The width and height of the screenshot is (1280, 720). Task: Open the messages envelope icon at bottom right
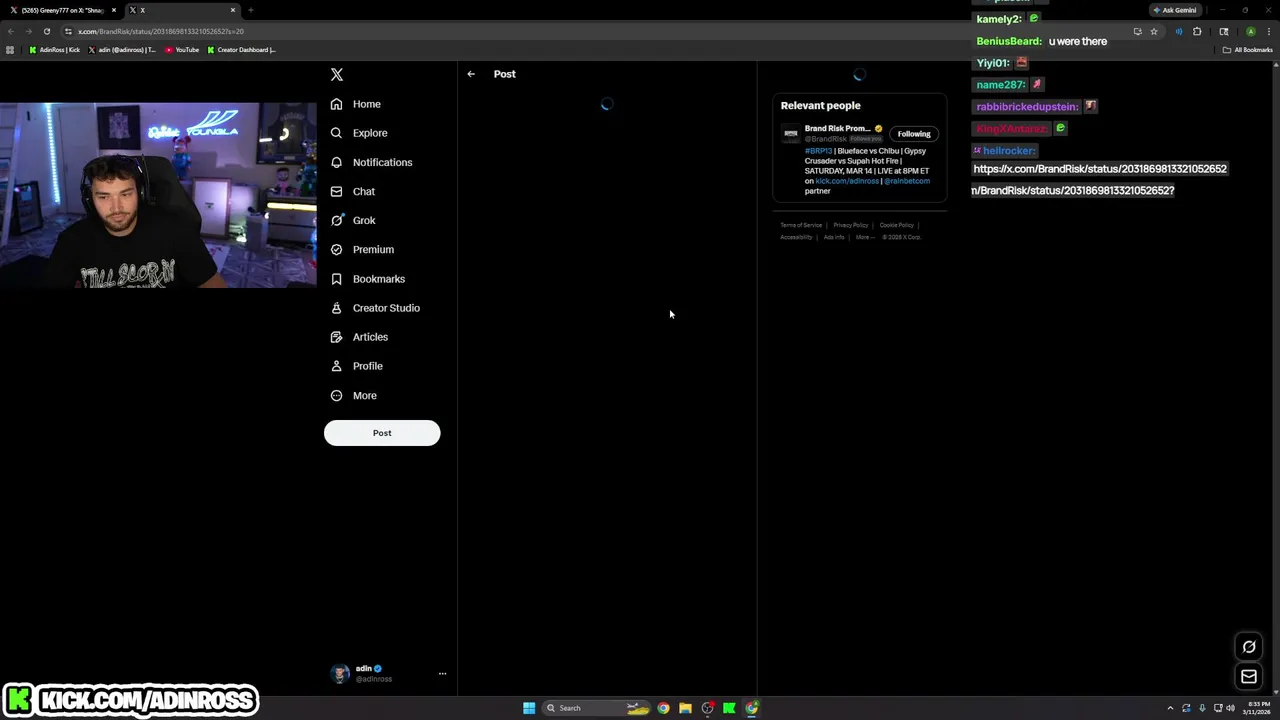(1249, 677)
